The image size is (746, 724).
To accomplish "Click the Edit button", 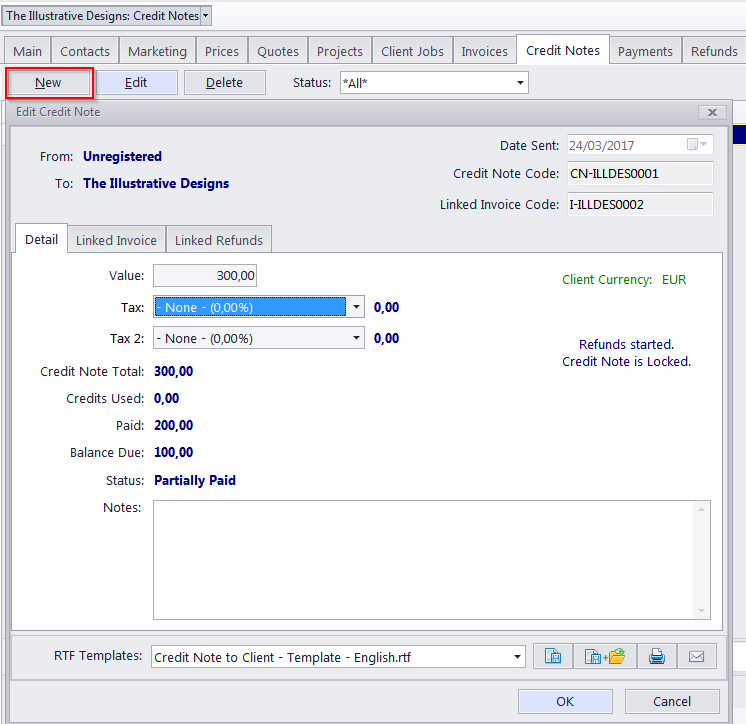I will click(x=136, y=83).
